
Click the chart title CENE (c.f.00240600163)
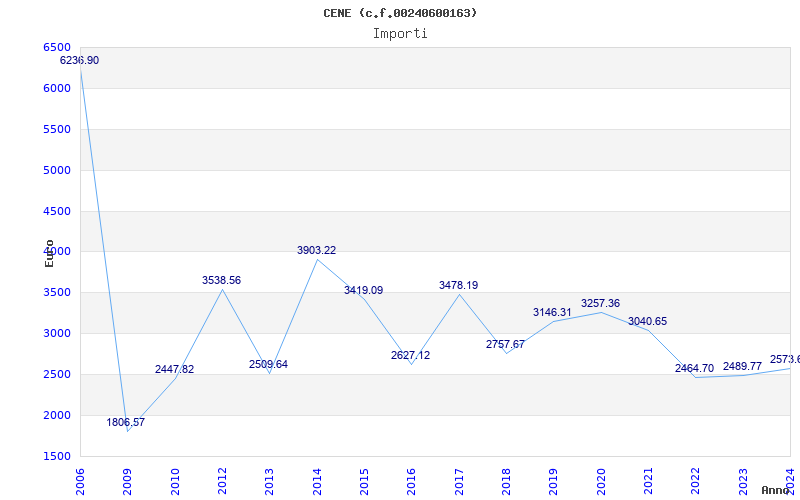400,13
